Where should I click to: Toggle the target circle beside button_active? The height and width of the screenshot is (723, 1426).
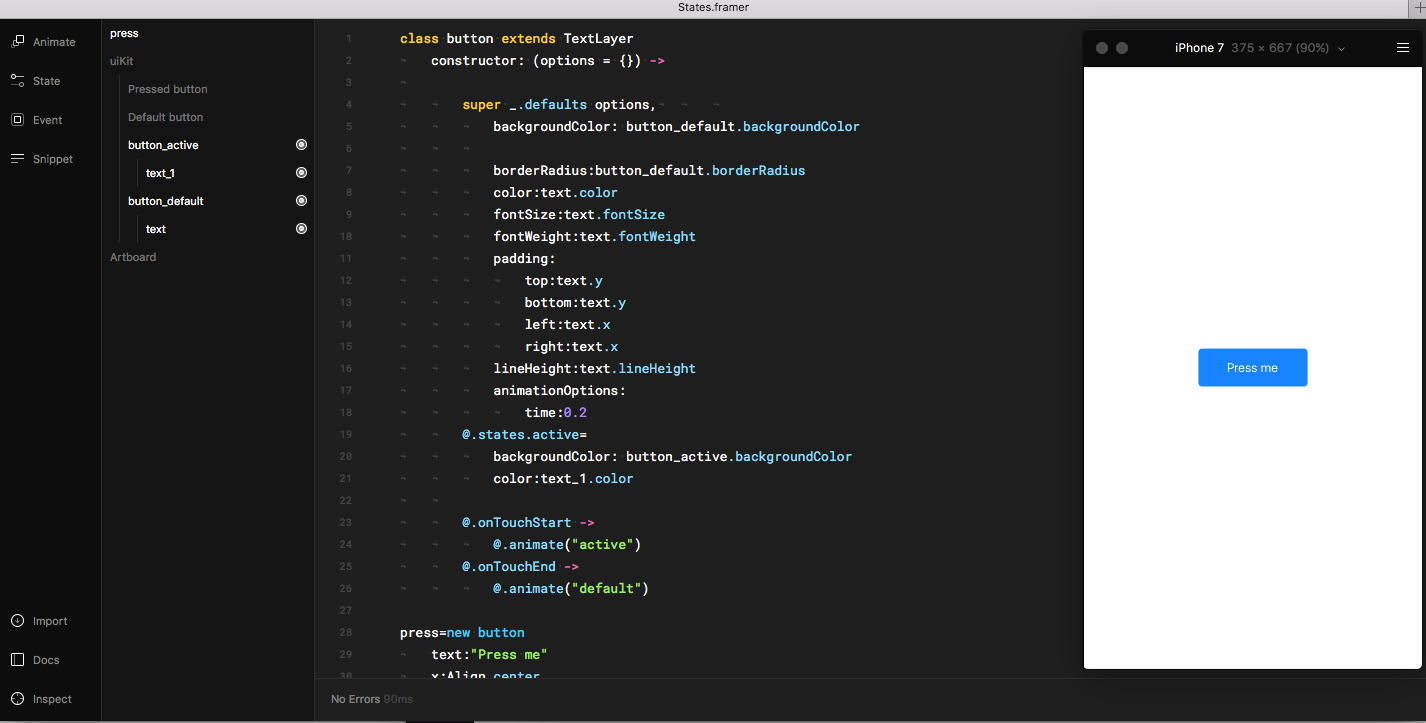(x=301, y=144)
